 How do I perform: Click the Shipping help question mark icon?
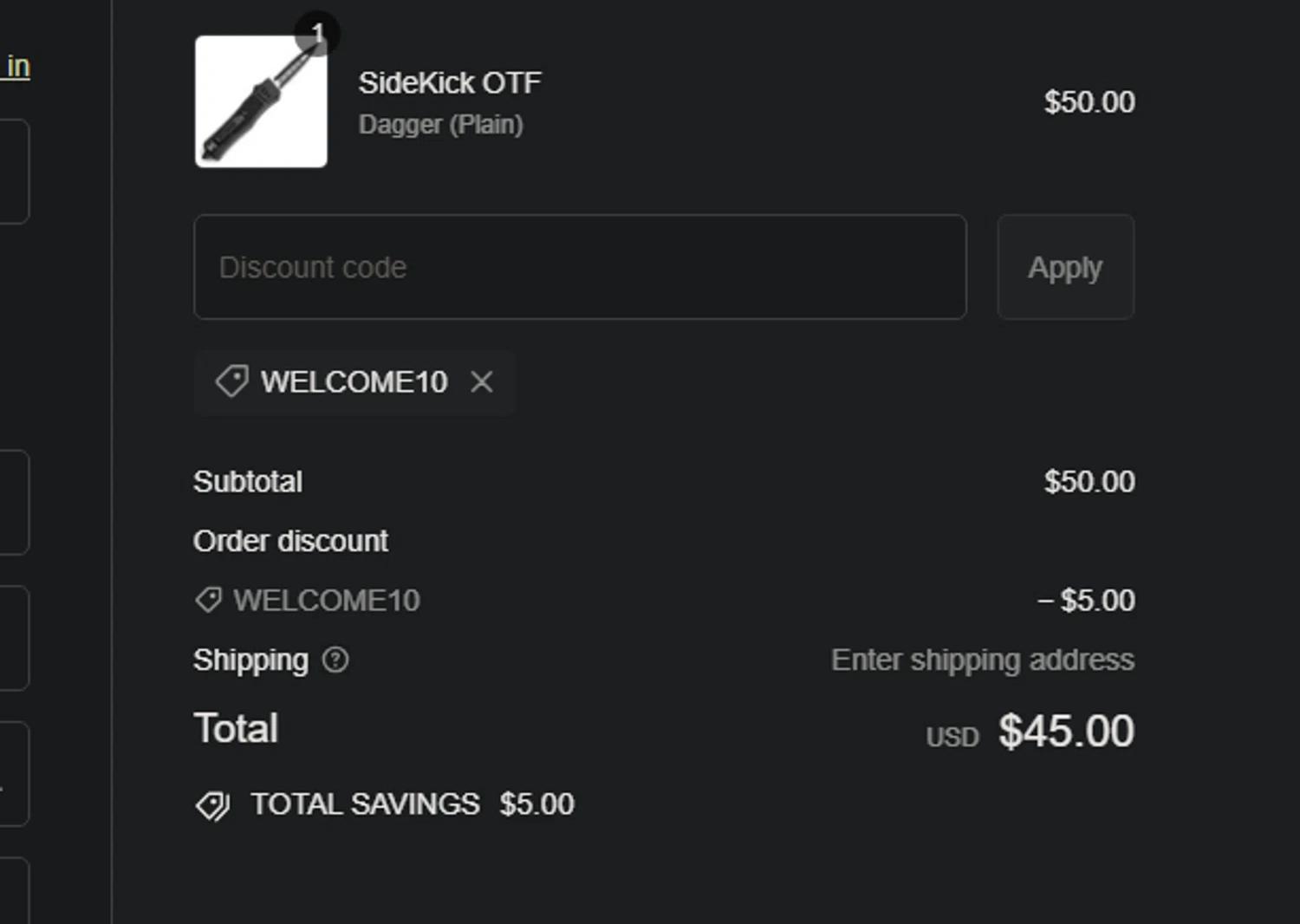click(x=335, y=660)
